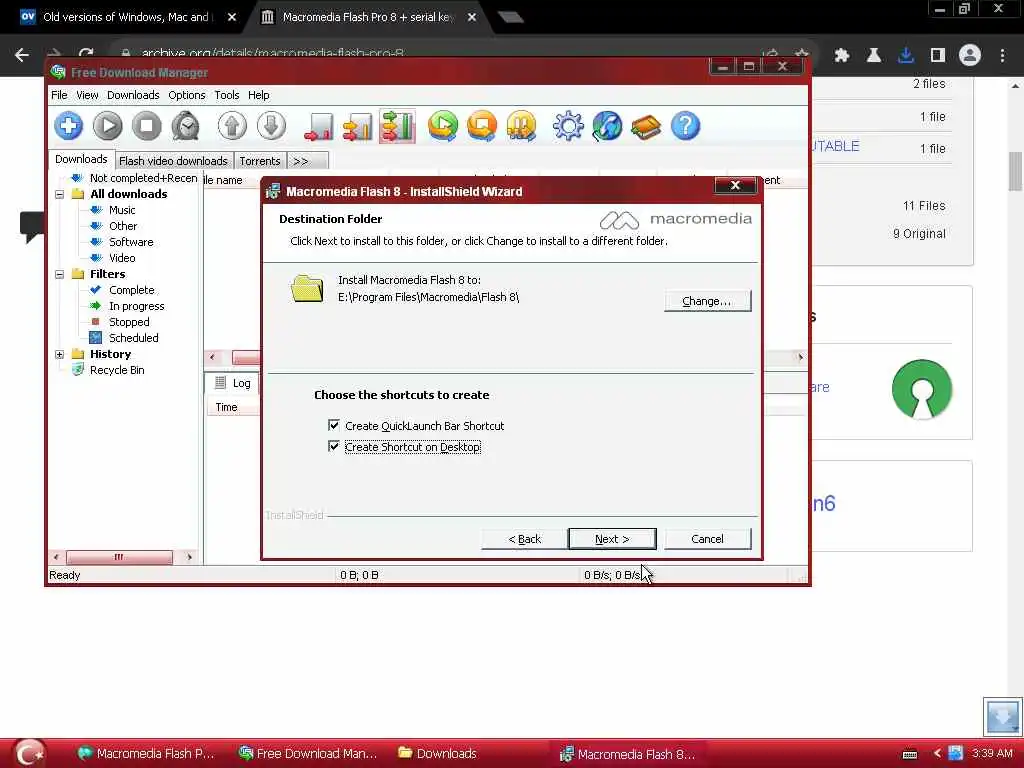Screen dimensions: 1024x768
Task: Switch to the Old versions of Windows tab
Action: [x=128, y=17]
